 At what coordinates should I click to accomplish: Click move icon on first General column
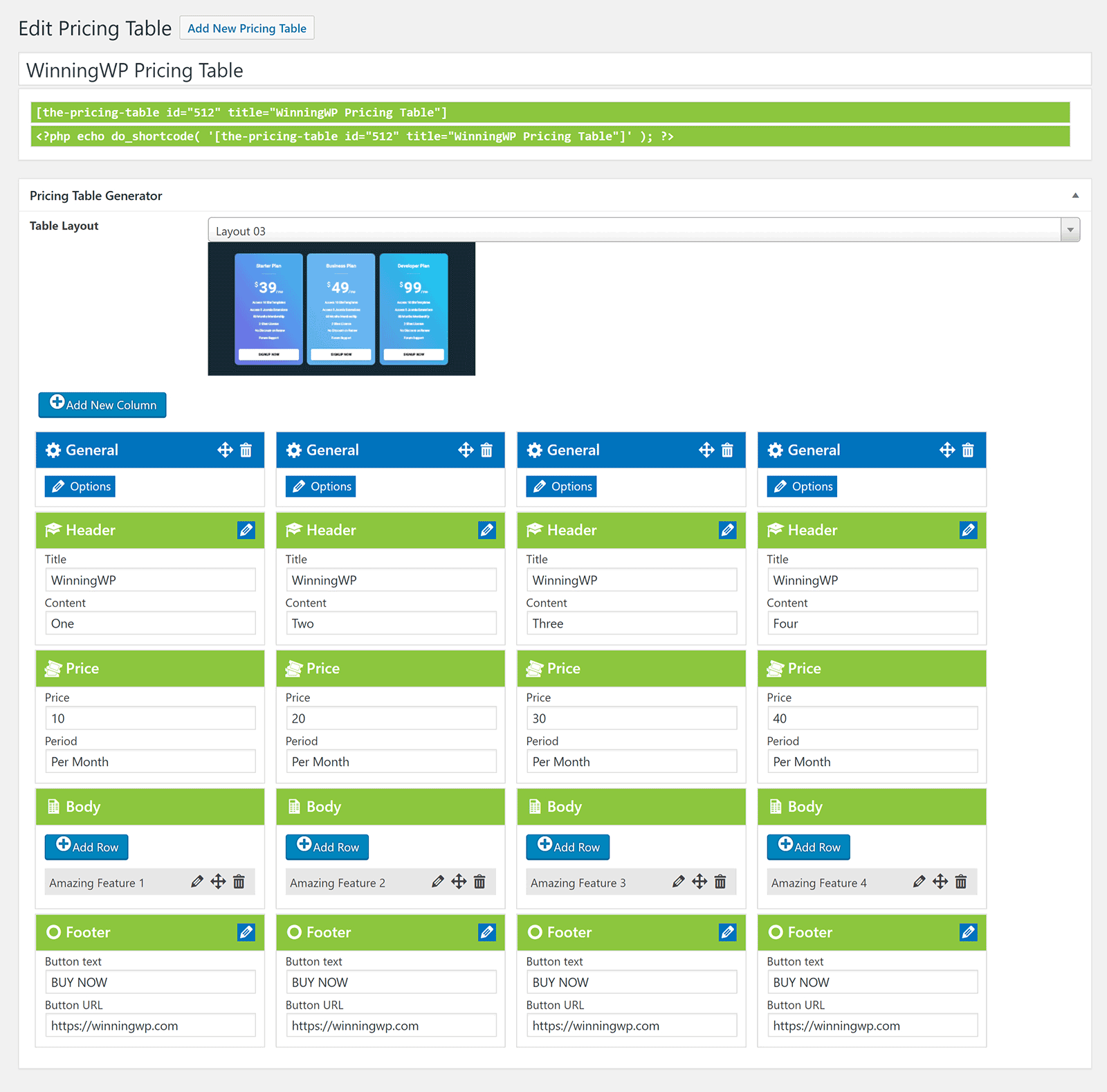(x=225, y=450)
